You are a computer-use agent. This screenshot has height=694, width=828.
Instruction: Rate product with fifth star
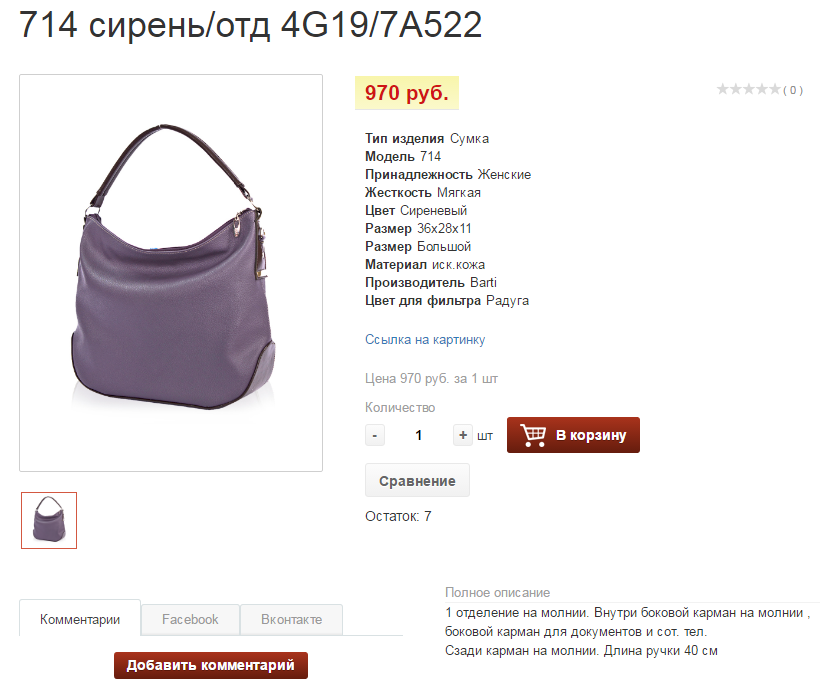pos(775,89)
